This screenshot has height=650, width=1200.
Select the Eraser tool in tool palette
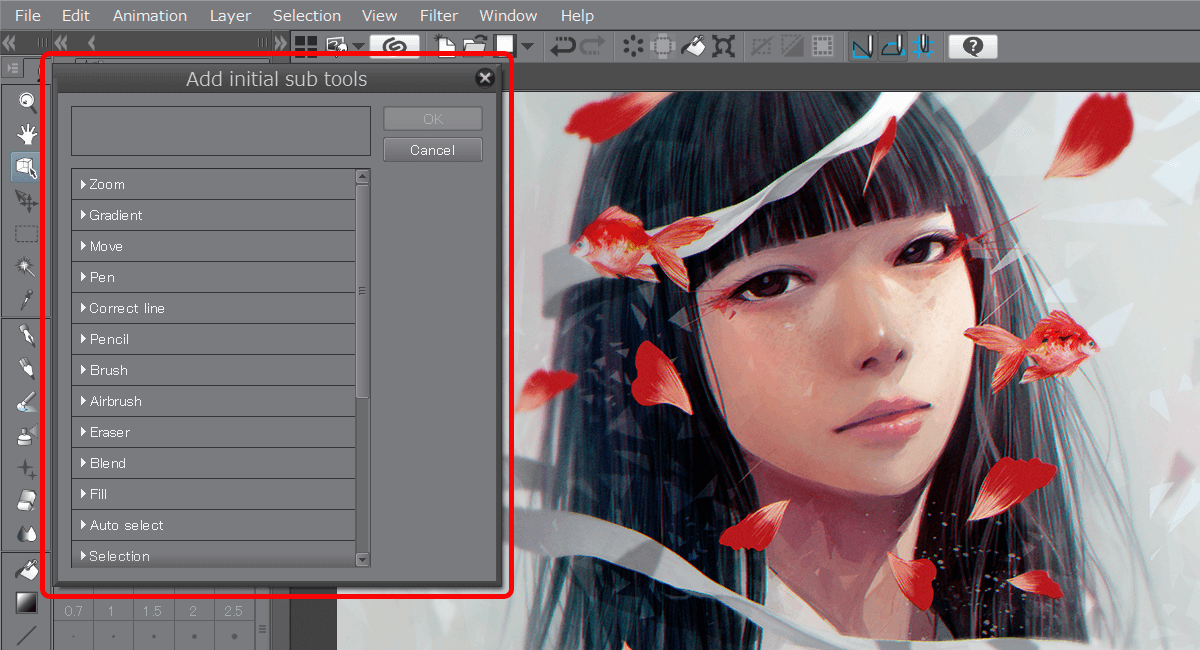tap(27, 500)
